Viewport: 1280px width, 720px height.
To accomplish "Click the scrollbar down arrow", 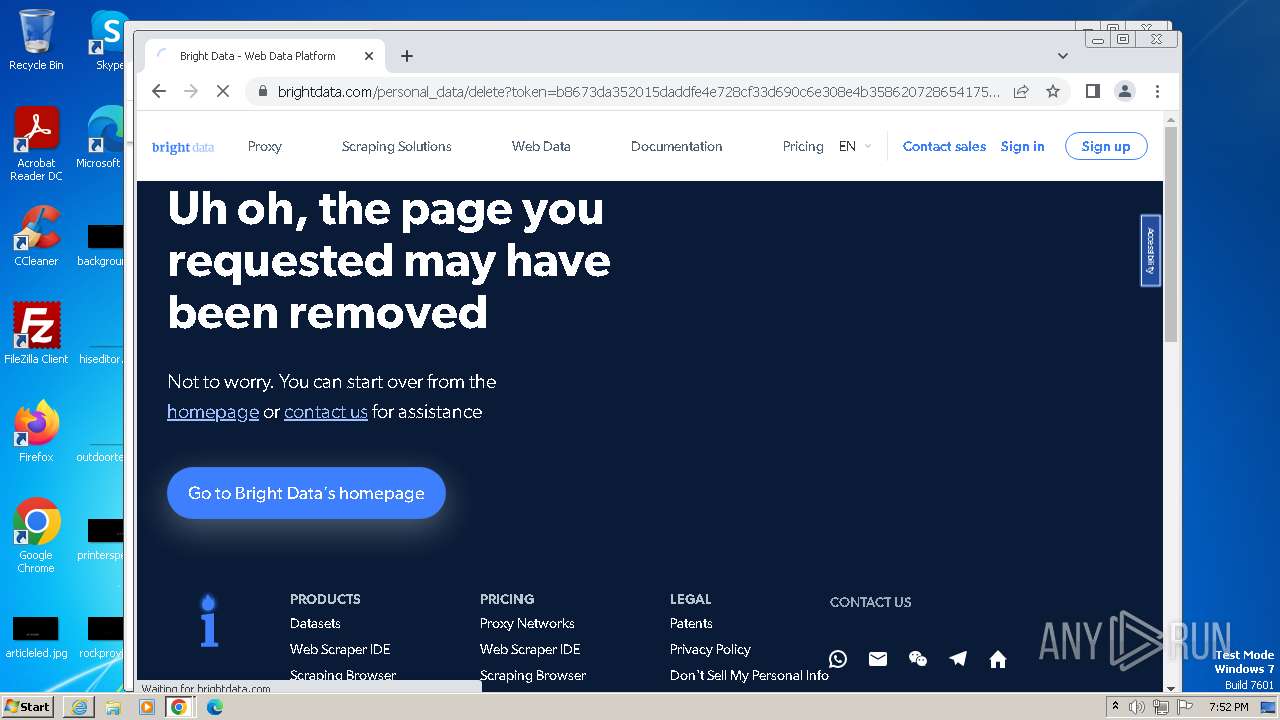I will (1171, 688).
